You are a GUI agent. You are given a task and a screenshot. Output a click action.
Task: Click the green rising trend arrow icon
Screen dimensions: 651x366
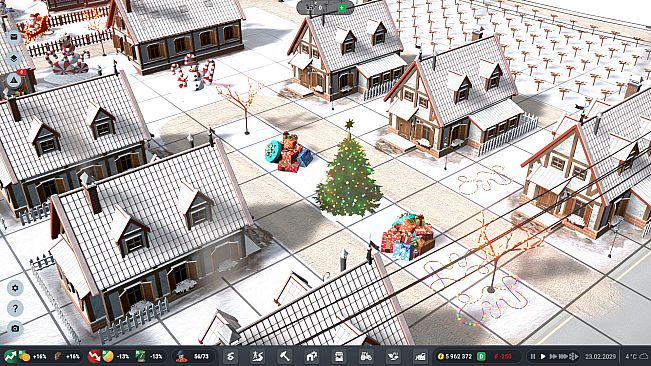[10, 356]
